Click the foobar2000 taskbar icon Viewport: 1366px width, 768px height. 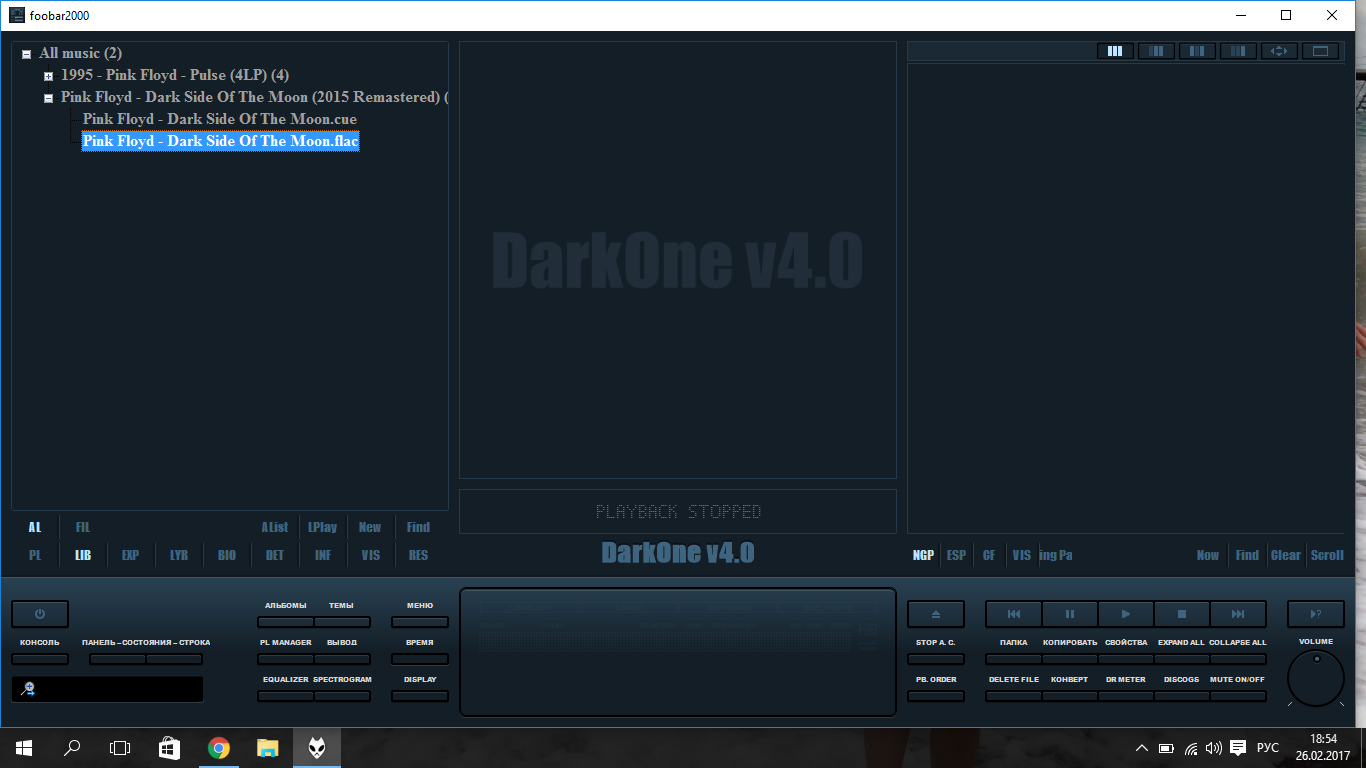point(316,748)
